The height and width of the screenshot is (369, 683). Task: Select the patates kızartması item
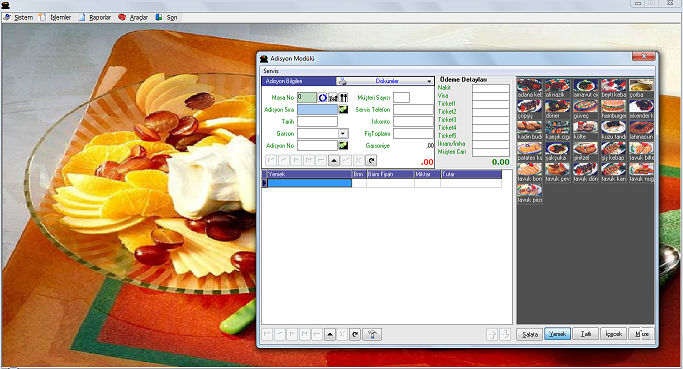point(530,152)
